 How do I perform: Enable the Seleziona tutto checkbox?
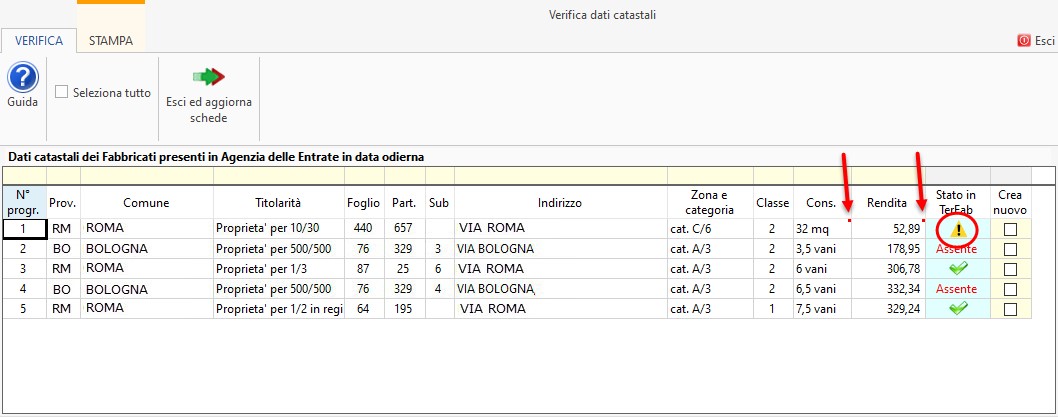pyautogui.click(x=62, y=92)
